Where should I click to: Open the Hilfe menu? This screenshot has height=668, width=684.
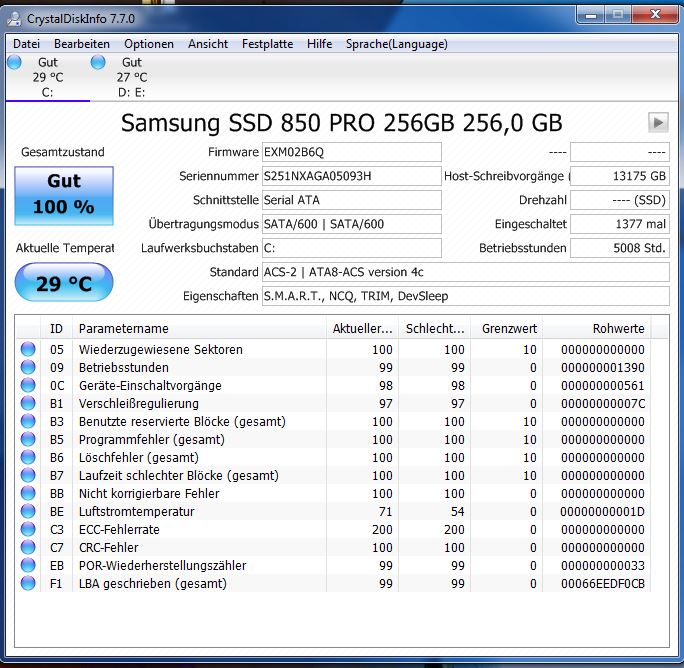(x=319, y=44)
